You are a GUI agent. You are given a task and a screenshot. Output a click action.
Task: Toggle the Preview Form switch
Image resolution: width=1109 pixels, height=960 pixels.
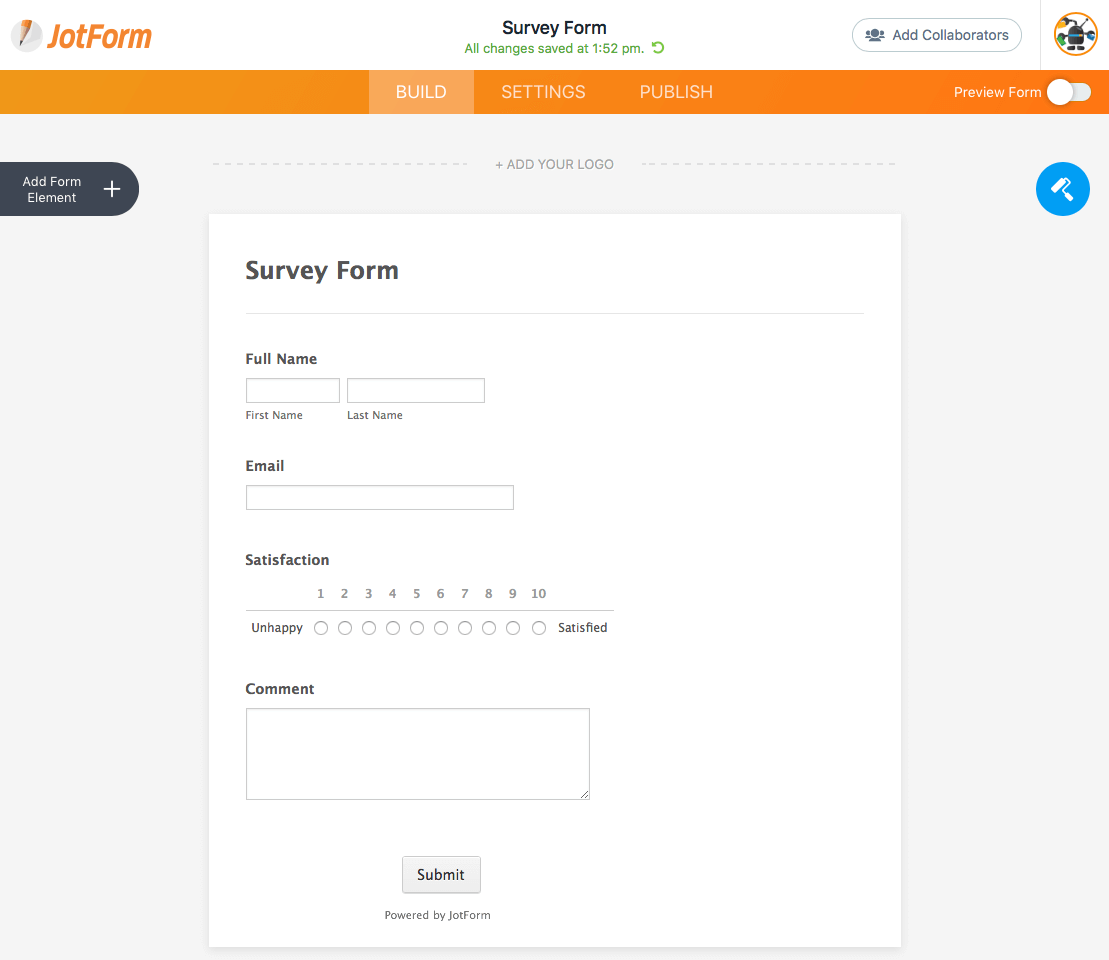coord(1069,92)
